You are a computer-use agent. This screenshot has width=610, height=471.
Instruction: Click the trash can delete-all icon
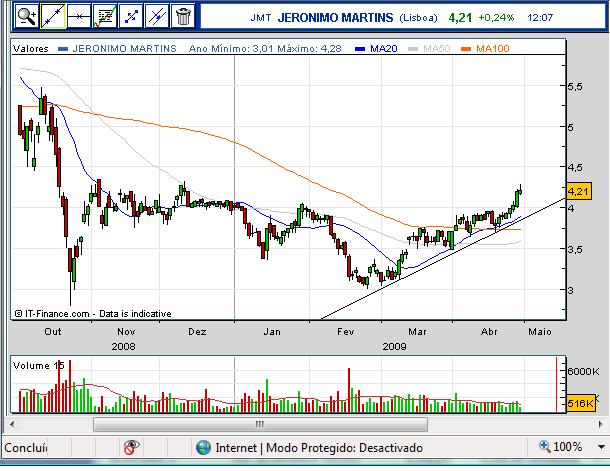tap(183, 16)
